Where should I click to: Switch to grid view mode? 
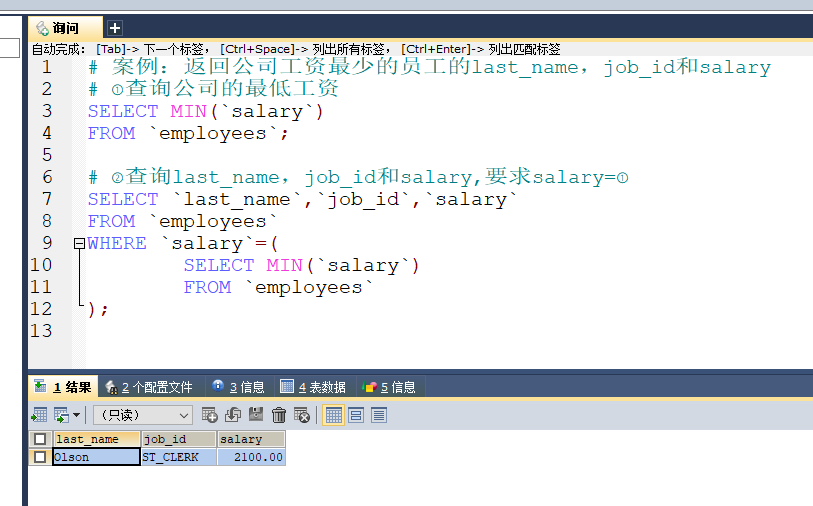[x=333, y=415]
